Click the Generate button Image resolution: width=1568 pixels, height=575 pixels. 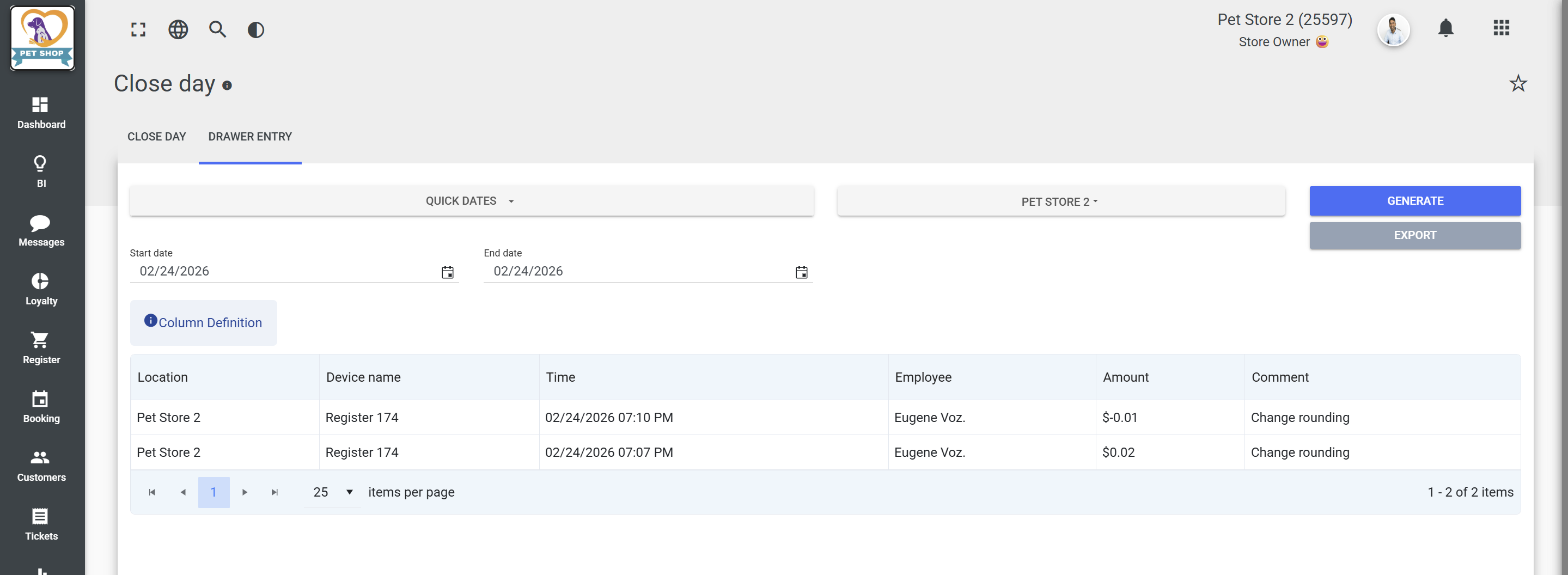click(1414, 201)
